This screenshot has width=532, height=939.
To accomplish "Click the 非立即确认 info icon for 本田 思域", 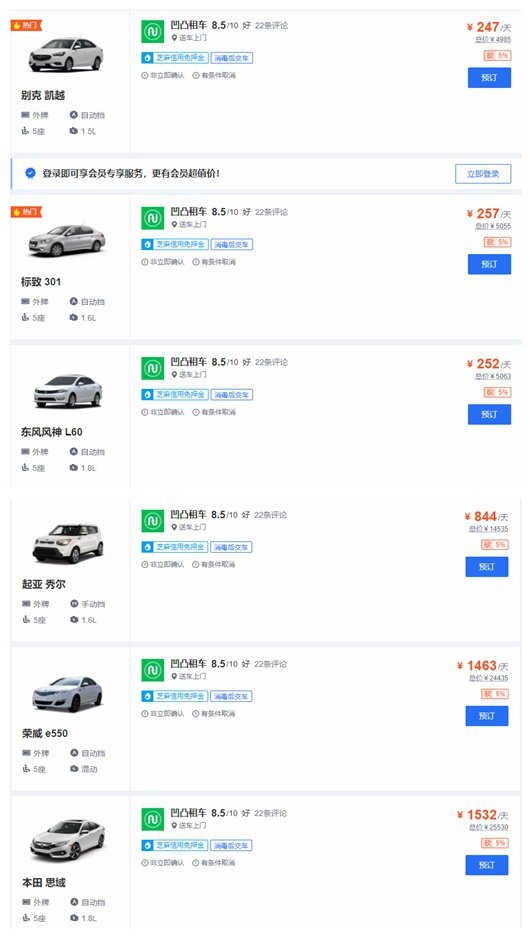I will (144, 863).
